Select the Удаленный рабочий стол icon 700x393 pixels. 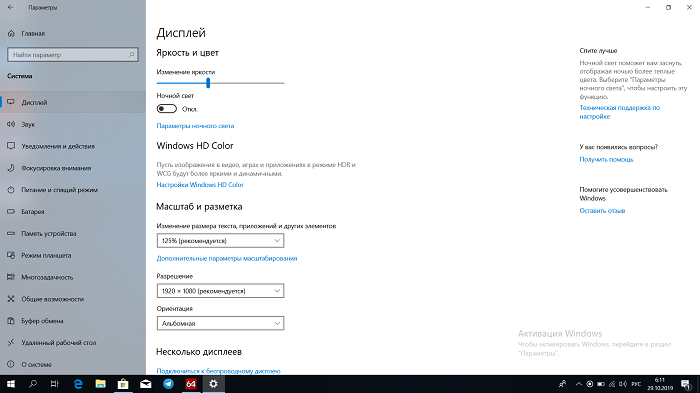click(x=11, y=343)
